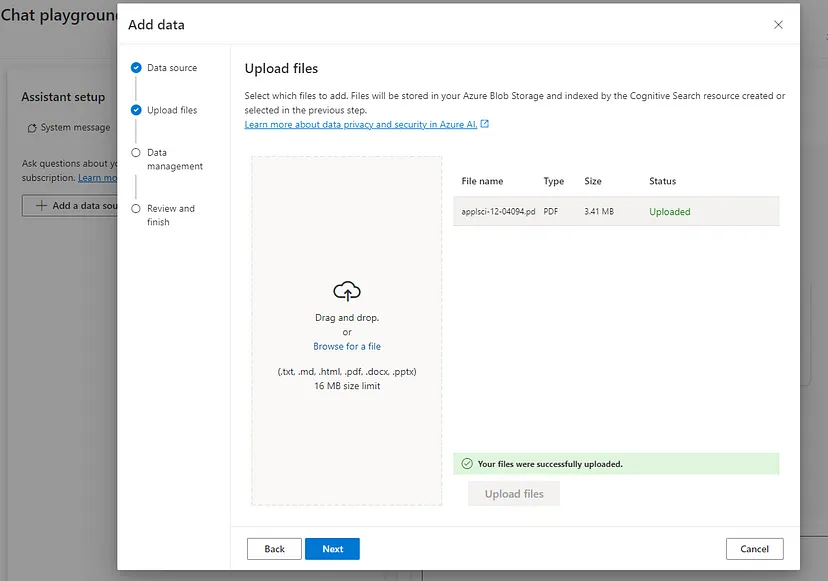Click Browse for a file link

347,346
